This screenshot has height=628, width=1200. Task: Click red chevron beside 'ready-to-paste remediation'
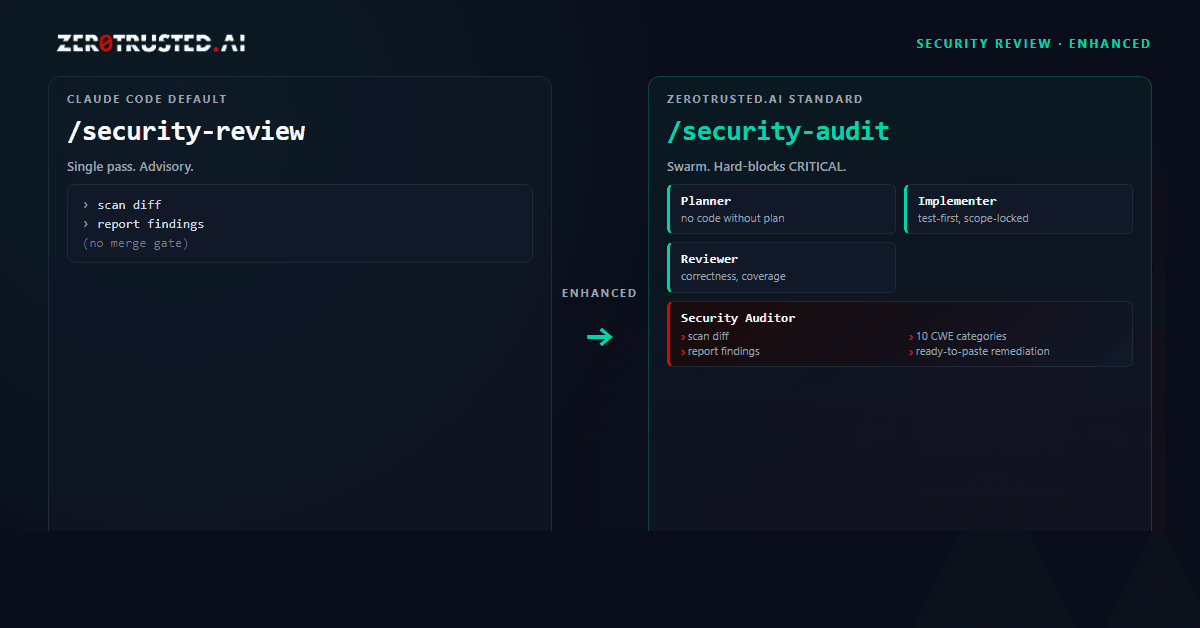click(911, 352)
